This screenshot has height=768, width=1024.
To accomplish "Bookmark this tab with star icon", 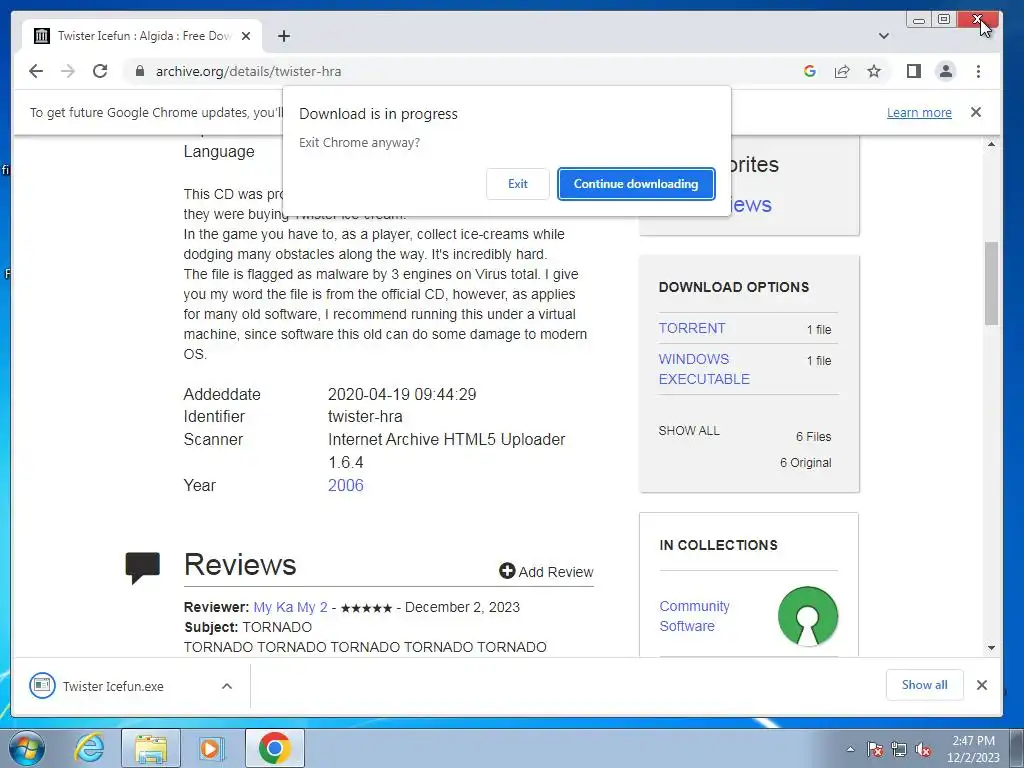I will (874, 71).
